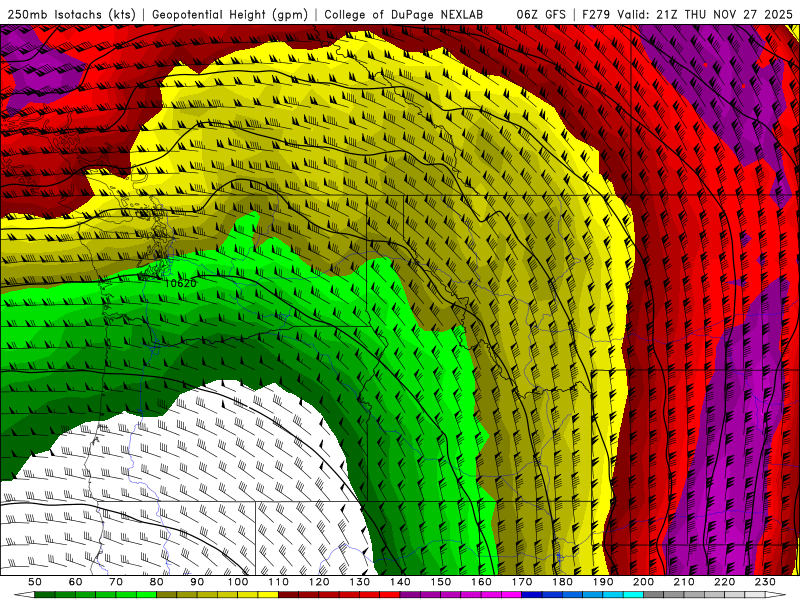Click the '210' value on the color scale

[x=684, y=582]
